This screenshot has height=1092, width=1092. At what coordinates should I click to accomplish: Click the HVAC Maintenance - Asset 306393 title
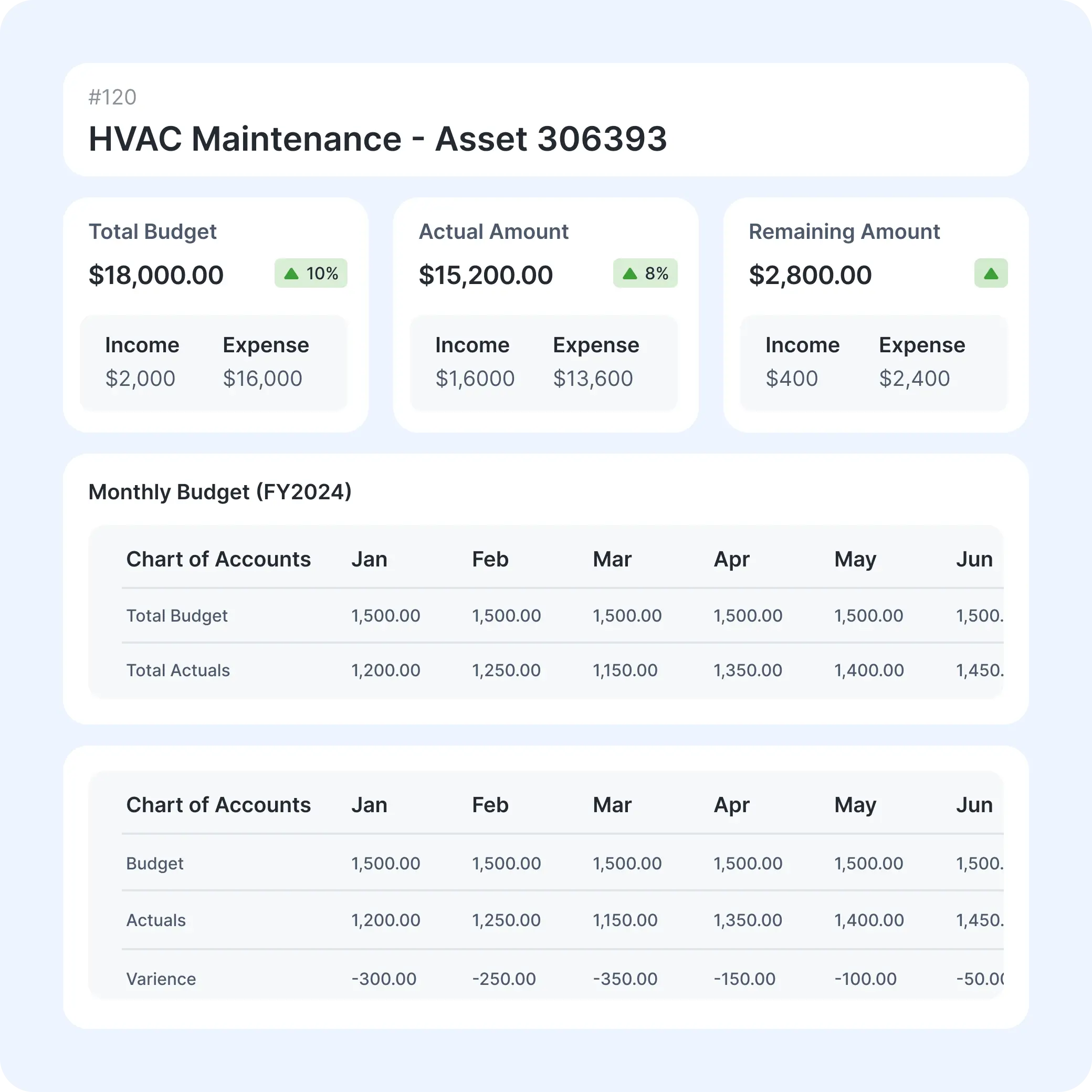click(x=378, y=140)
